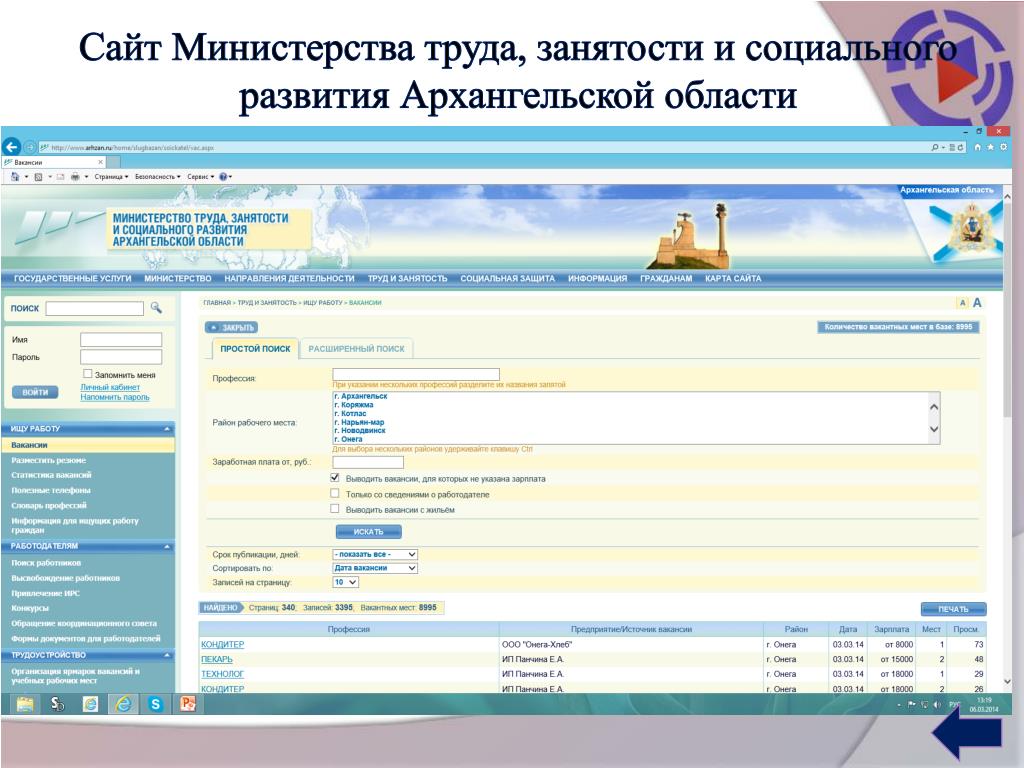Screen dimensions: 1024x768
Task: Check Выводить вакансии с жильём
Action: pyautogui.click(x=335, y=509)
